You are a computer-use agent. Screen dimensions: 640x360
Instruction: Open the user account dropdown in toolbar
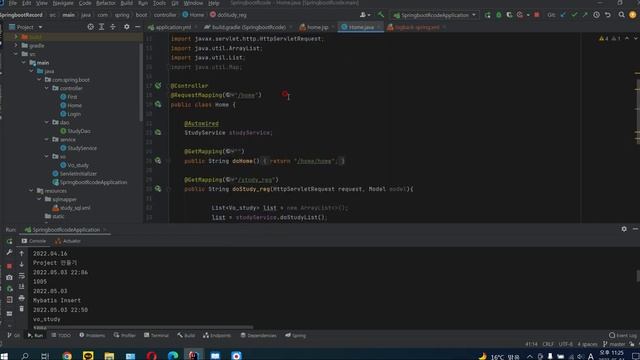(365, 15)
